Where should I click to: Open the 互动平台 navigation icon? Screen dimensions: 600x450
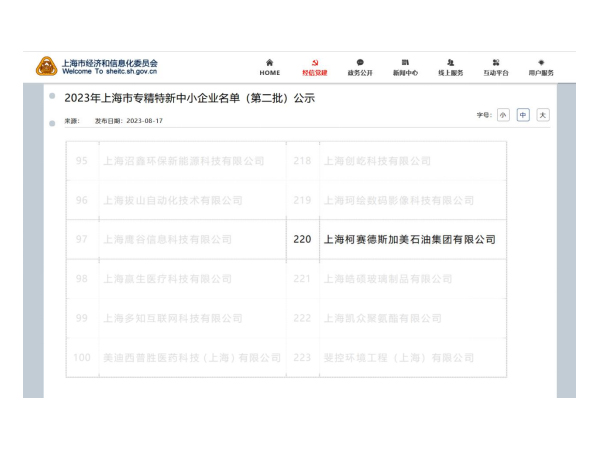tap(496, 63)
